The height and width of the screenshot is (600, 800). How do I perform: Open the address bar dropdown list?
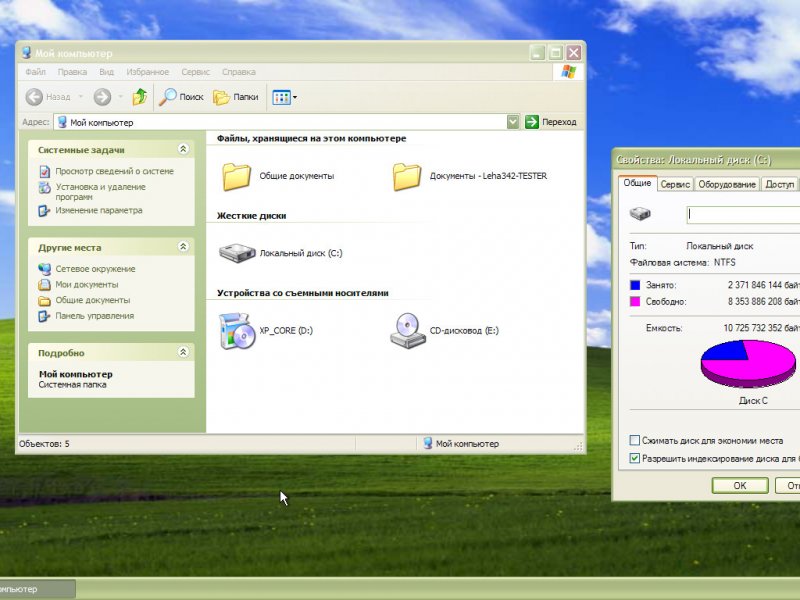tap(513, 122)
